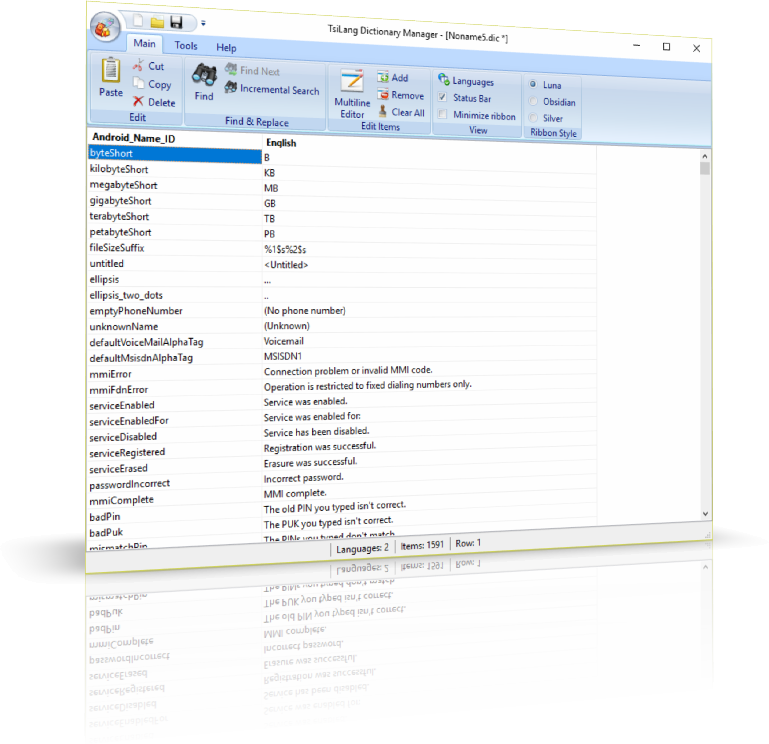The height and width of the screenshot is (744, 769).
Task: Click the 'Row: 1' status bar entry
Action: click(x=468, y=543)
